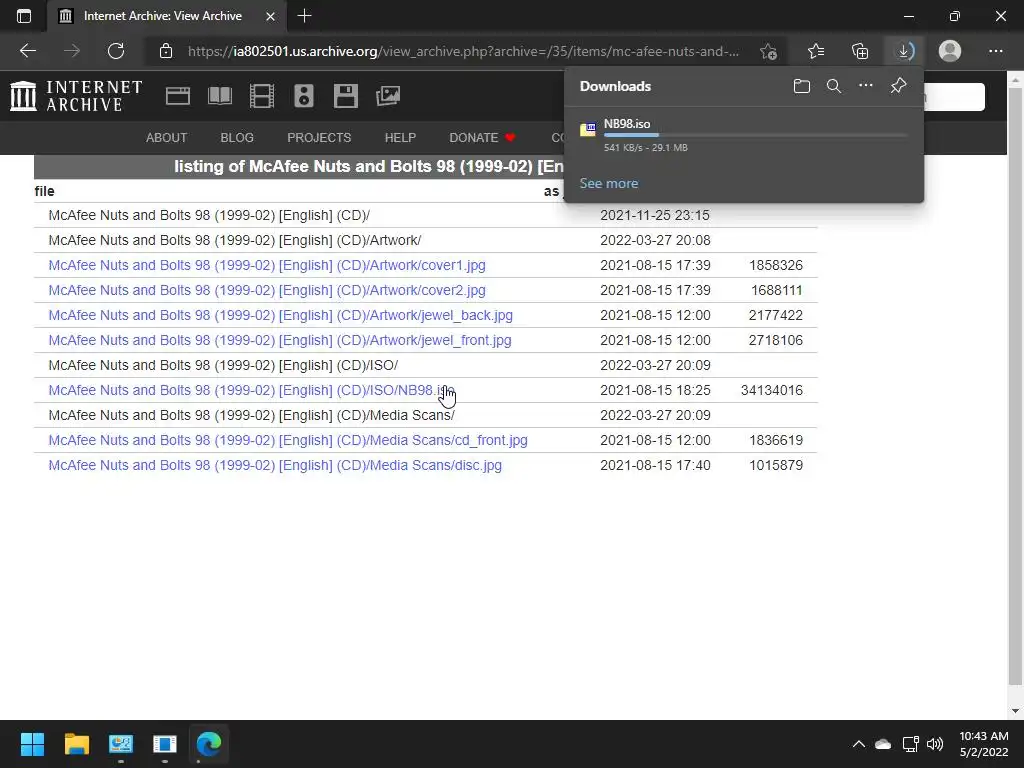Open Artwork/jewel_front.jpg link
The height and width of the screenshot is (768, 1024).
280,340
